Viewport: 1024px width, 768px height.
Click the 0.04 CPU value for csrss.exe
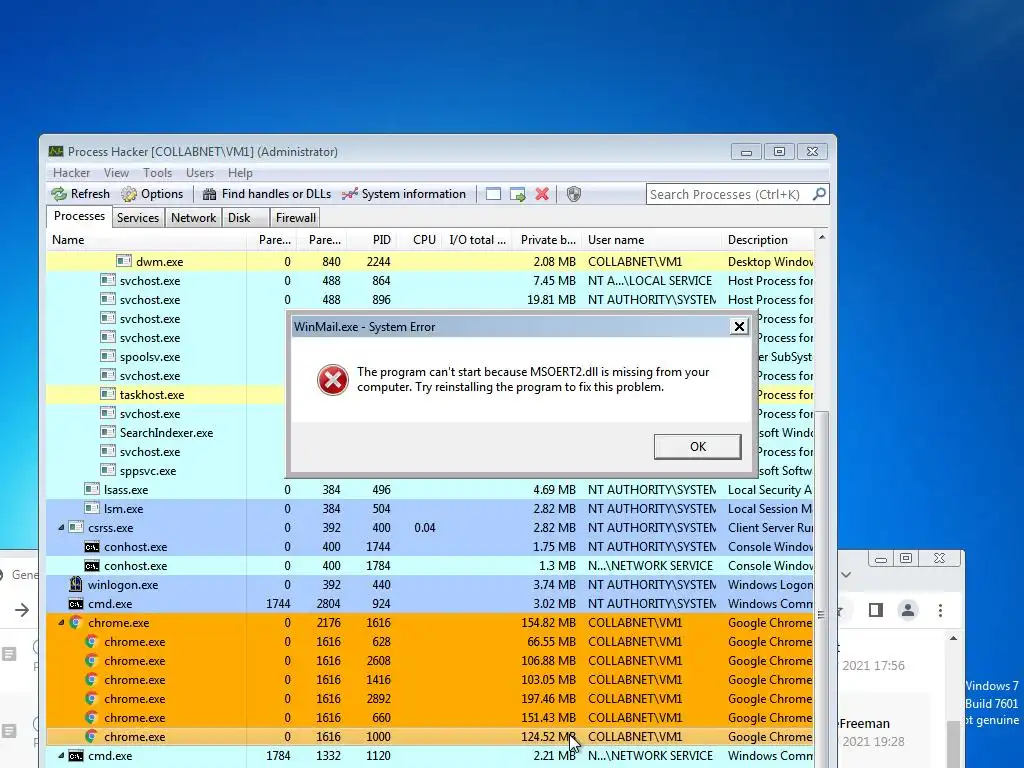[x=424, y=528]
